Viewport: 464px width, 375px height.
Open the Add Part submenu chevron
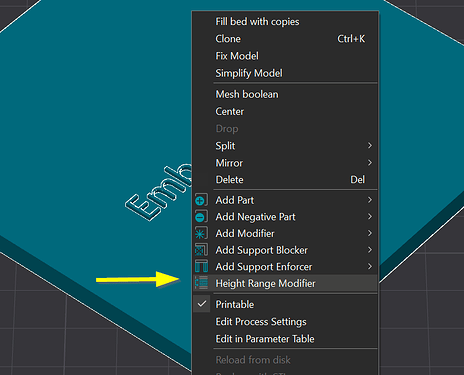(370, 200)
